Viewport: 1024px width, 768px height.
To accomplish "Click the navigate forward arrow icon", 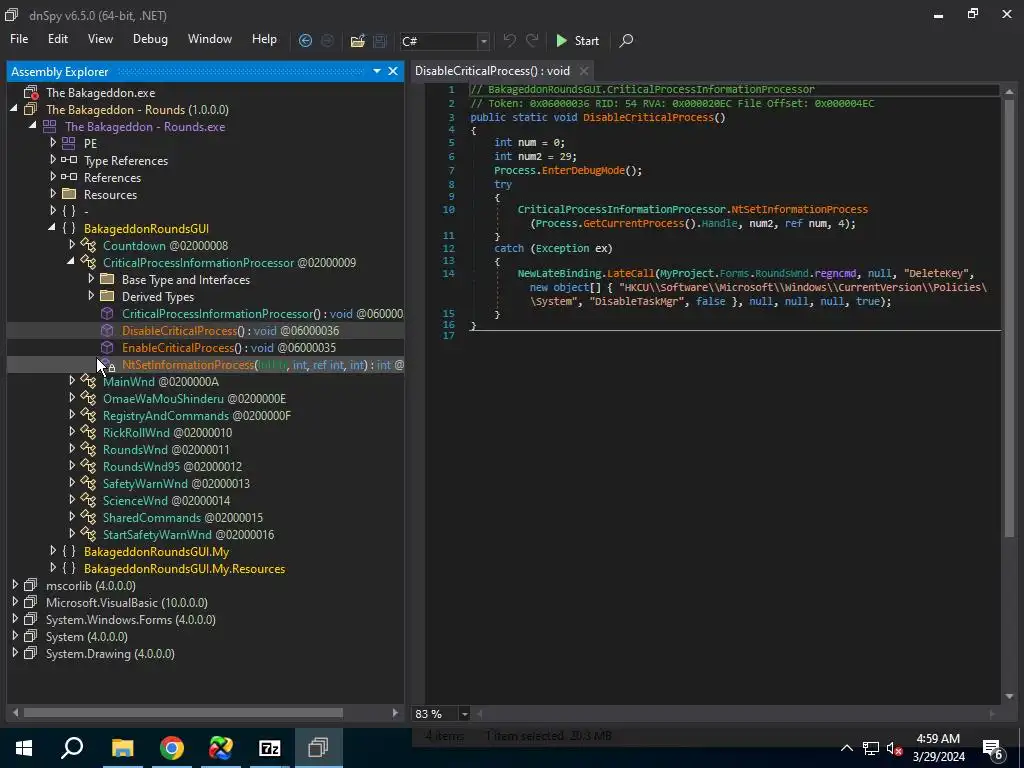I will (x=327, y=40).
